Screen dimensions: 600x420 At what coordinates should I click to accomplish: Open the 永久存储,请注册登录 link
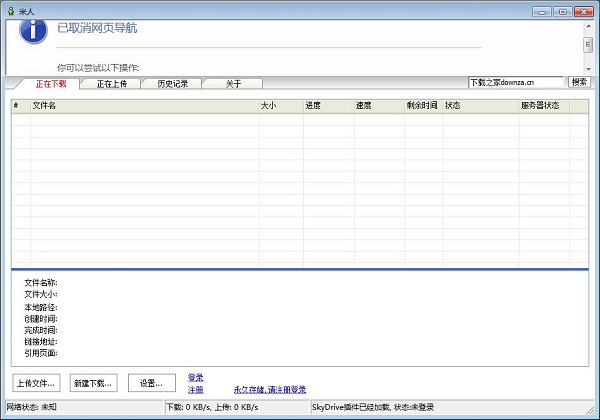pos(269,389)
